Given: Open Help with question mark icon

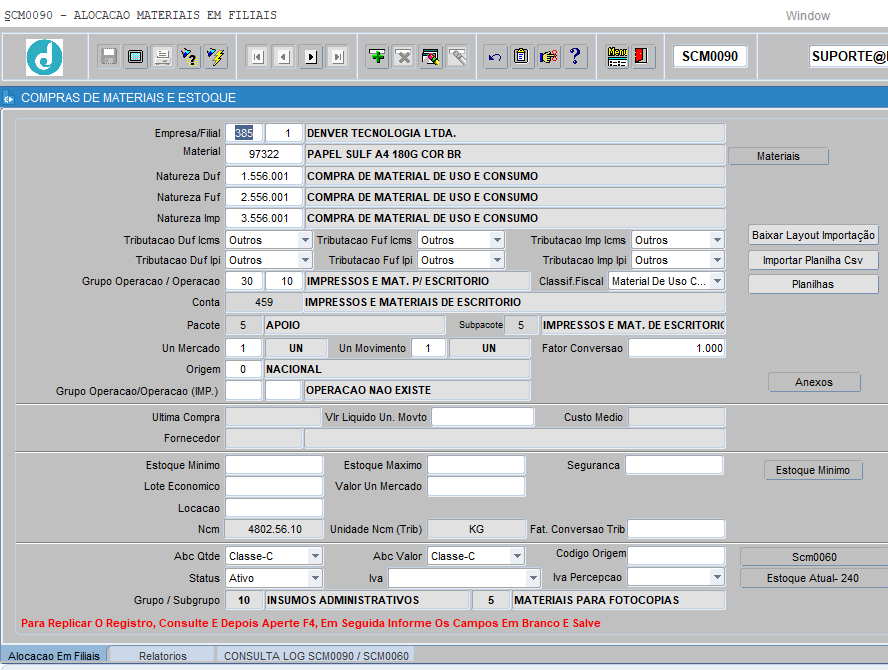Looking at the screenshot, I should [x=575, y=57].
